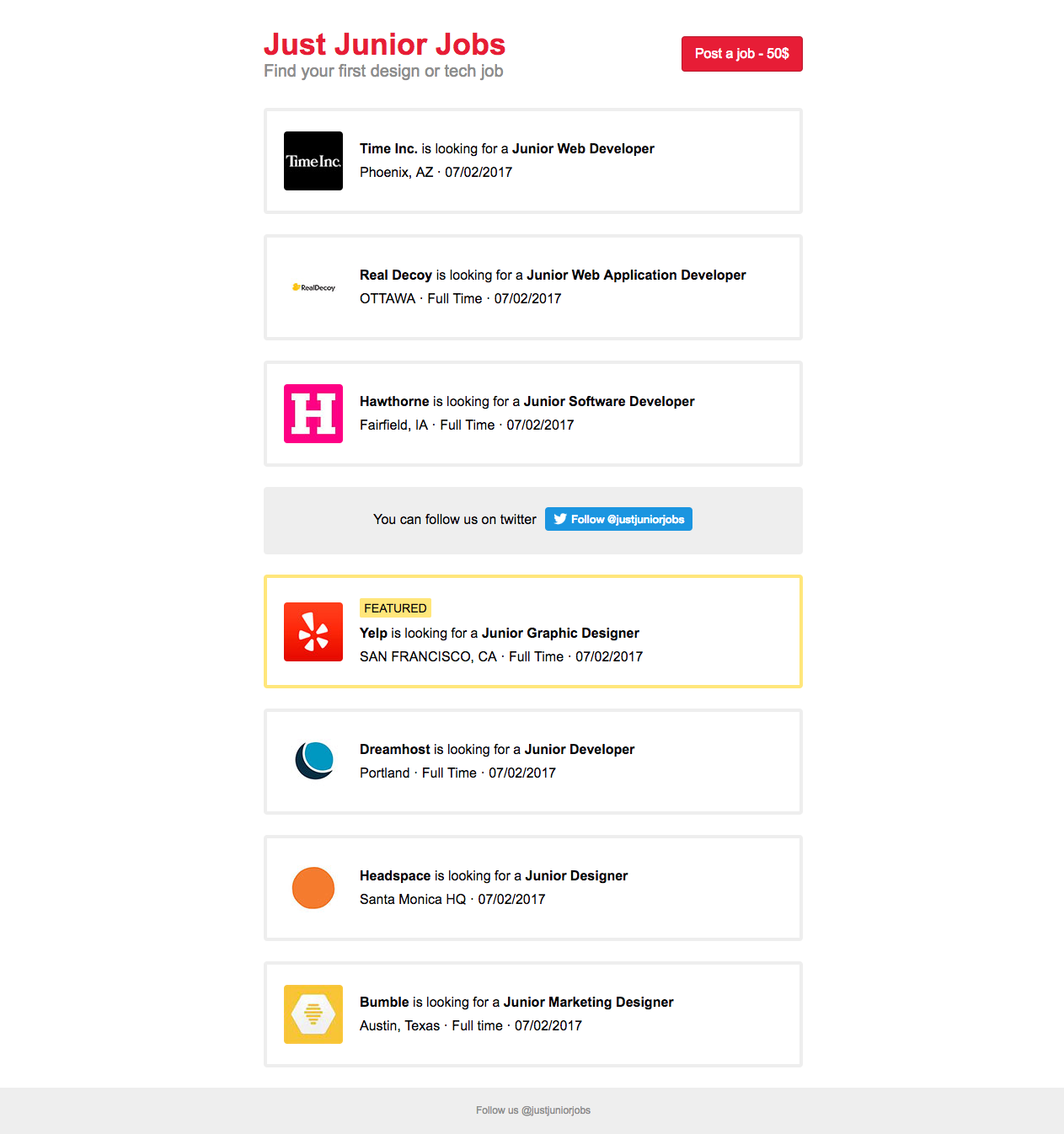Click the footer Follow us @justjuniorjobs link
This screenshot has height=1134, width=1064.
pos(533,1110)
